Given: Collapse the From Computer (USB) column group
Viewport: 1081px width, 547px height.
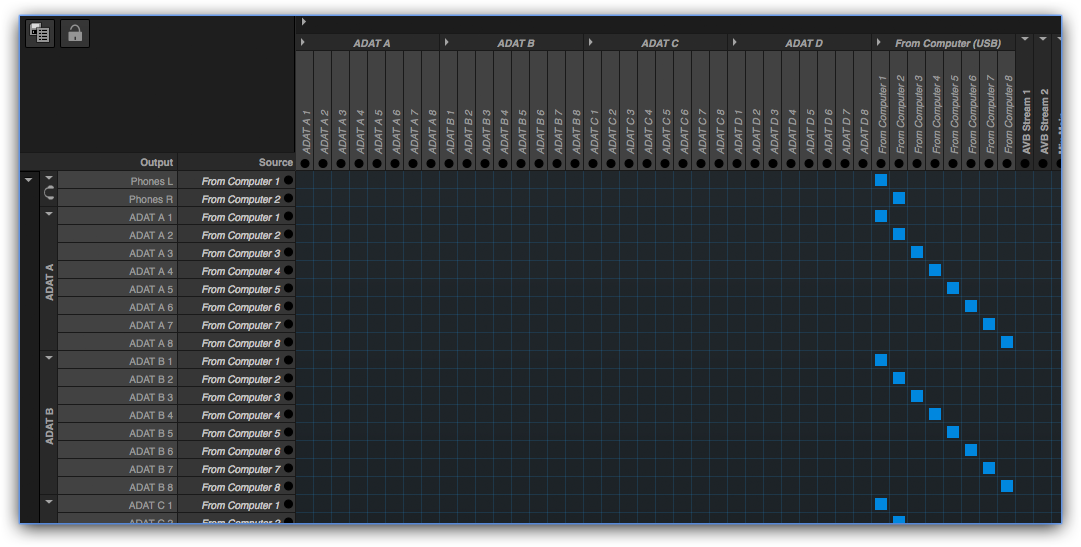Looking at the screenshot, I should click(878, 42).
